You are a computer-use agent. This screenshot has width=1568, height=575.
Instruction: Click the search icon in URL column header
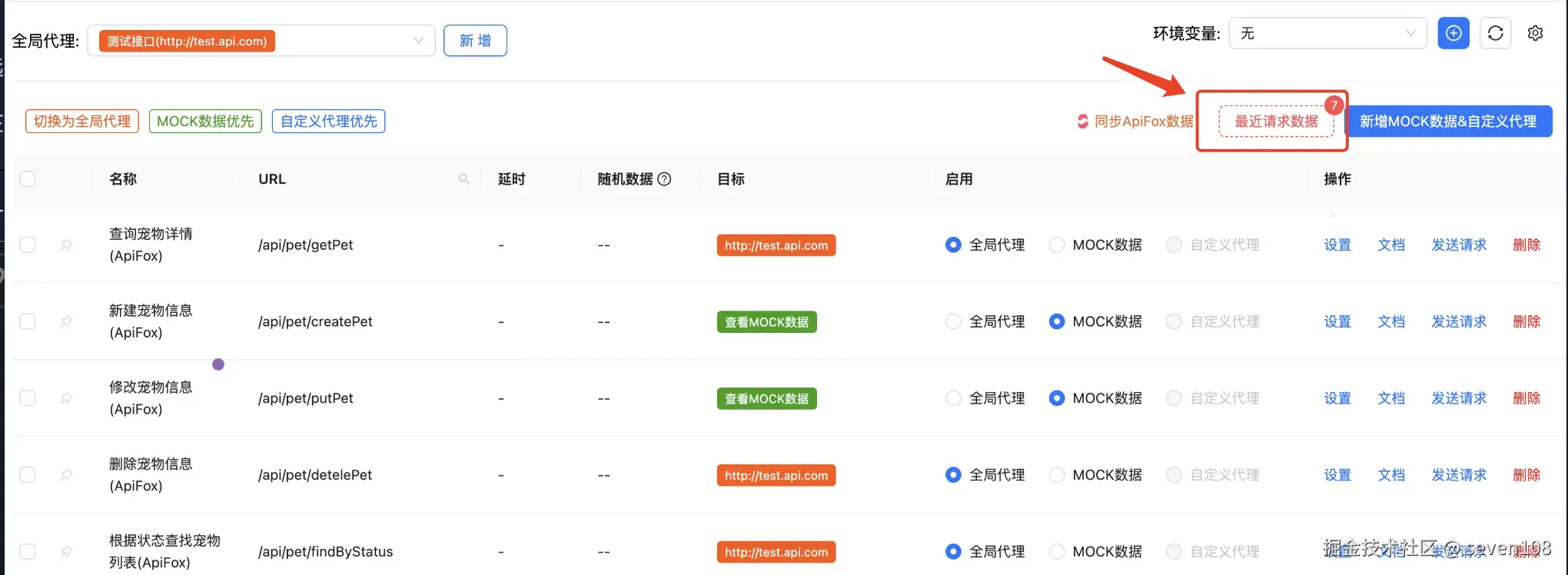click(463, 179)
